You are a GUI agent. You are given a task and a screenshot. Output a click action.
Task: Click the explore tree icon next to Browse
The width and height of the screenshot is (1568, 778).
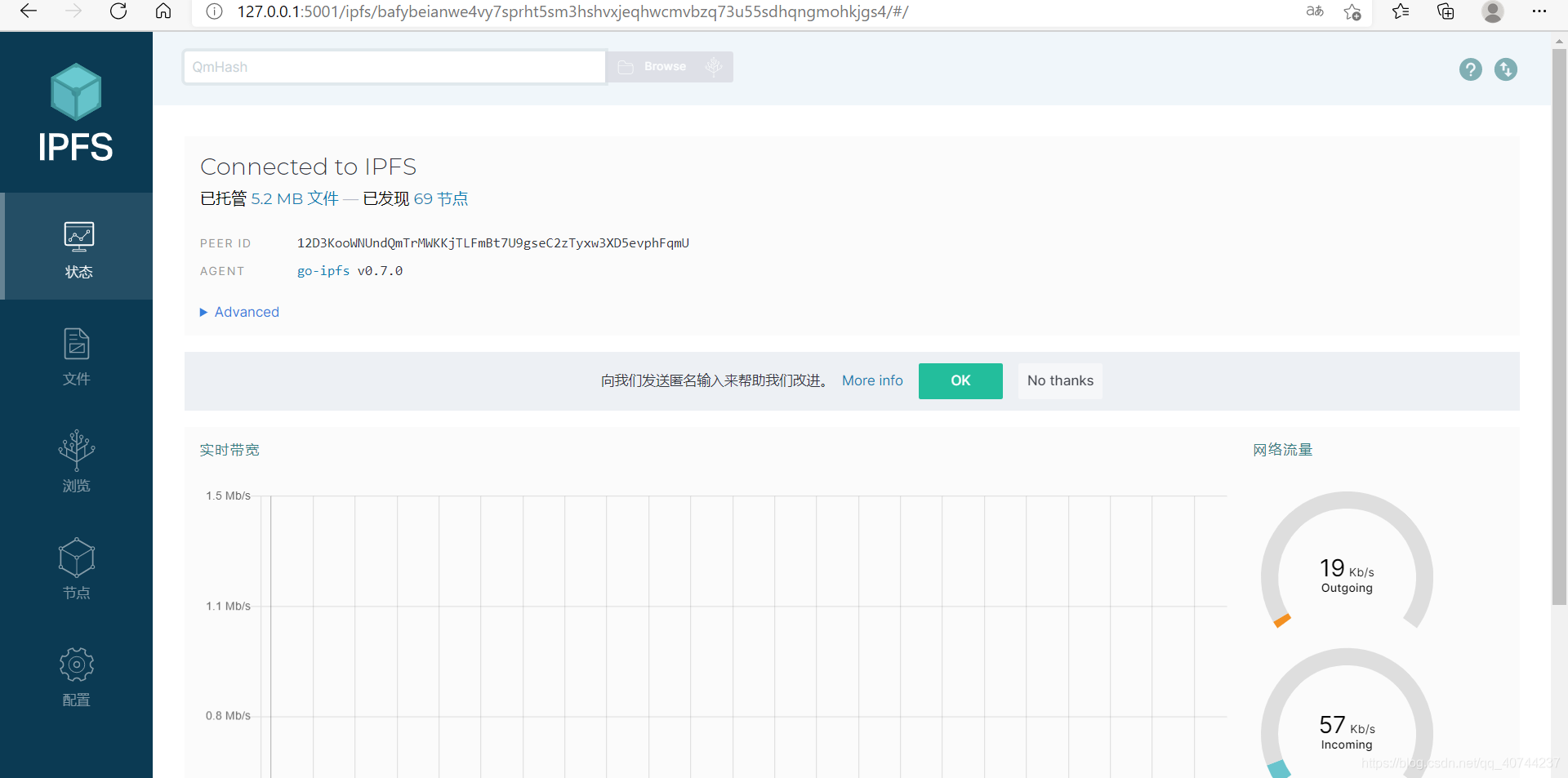click(714, 67)
